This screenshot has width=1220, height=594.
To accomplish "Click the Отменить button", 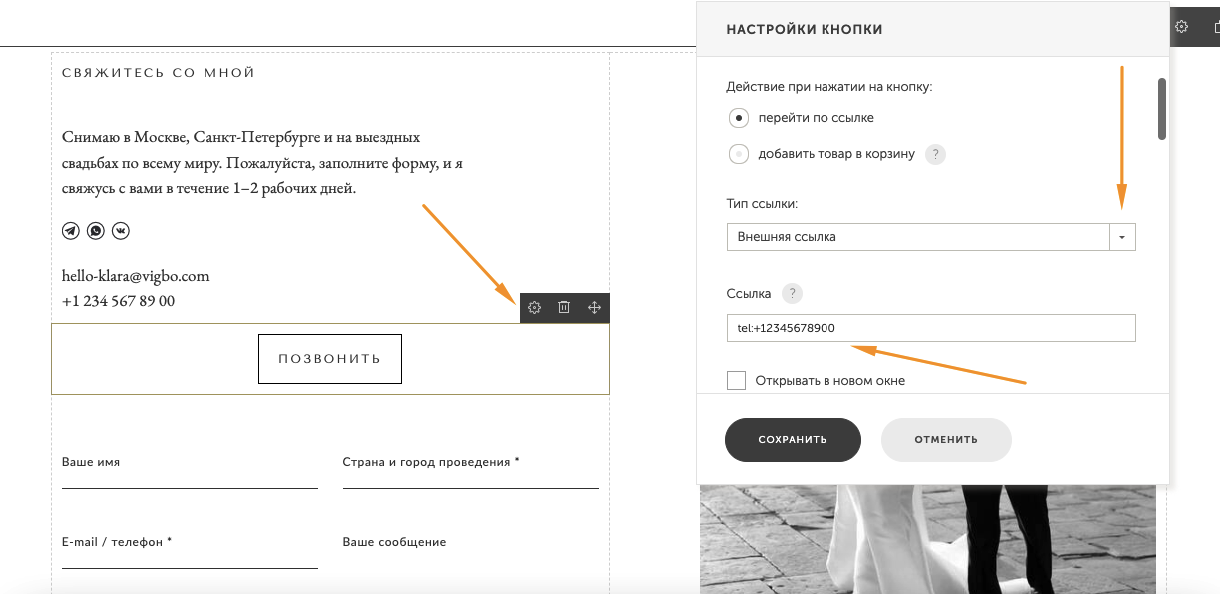I will pos(946,440).
